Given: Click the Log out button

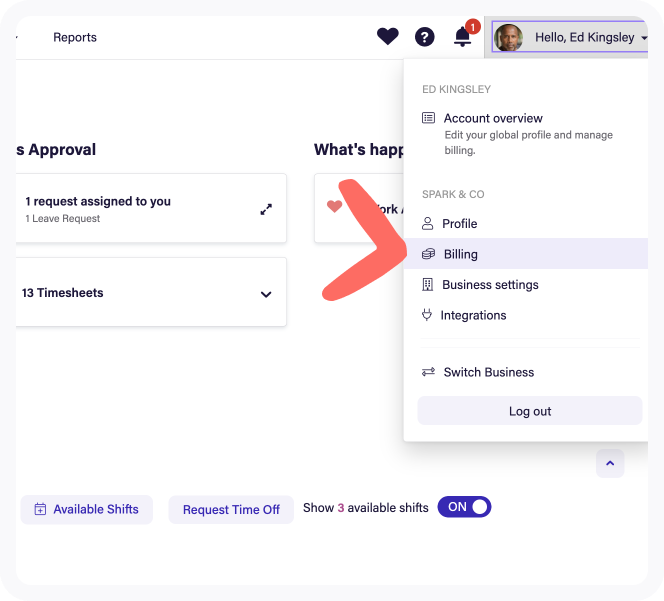Looking at the screenshot, I should click(530, 410).
